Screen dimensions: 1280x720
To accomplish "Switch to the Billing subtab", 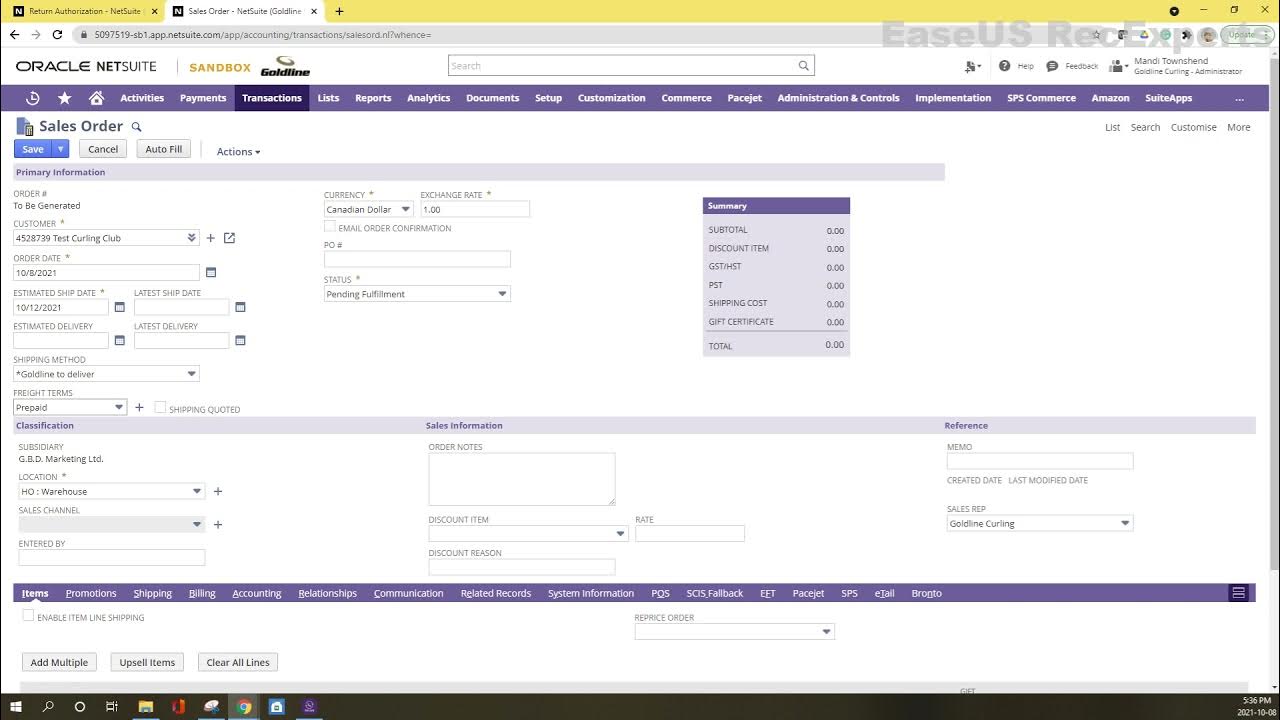I will pyautogui.click(x=202, y=593).
